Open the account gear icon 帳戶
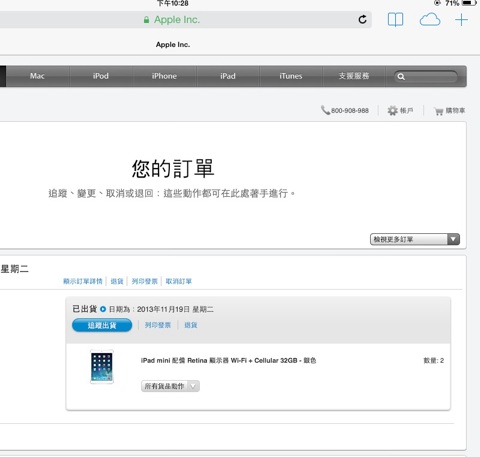 click(x=393, y=110)
